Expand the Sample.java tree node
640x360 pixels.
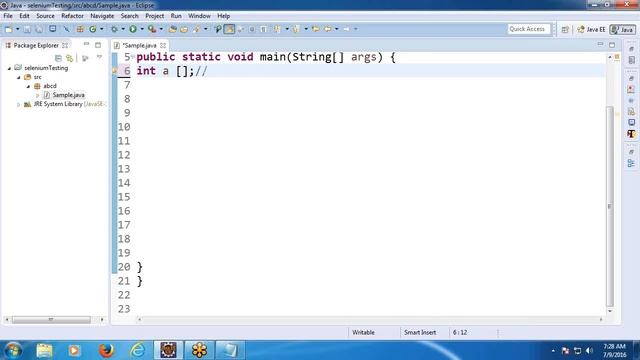tap(38, 95)
